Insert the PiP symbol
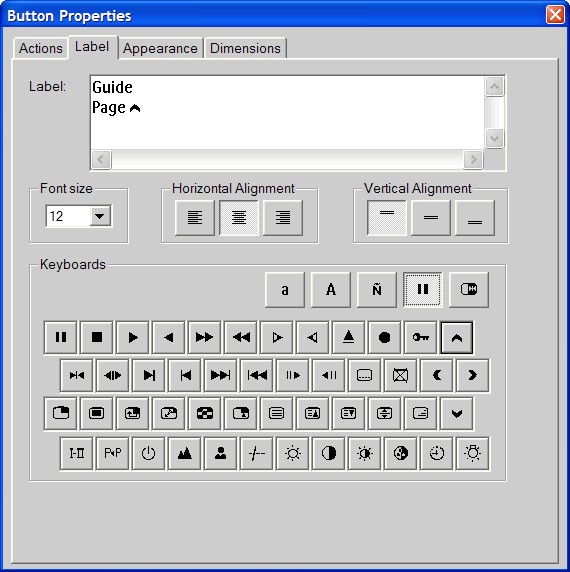The image size is (570, 572). [113, 453]
